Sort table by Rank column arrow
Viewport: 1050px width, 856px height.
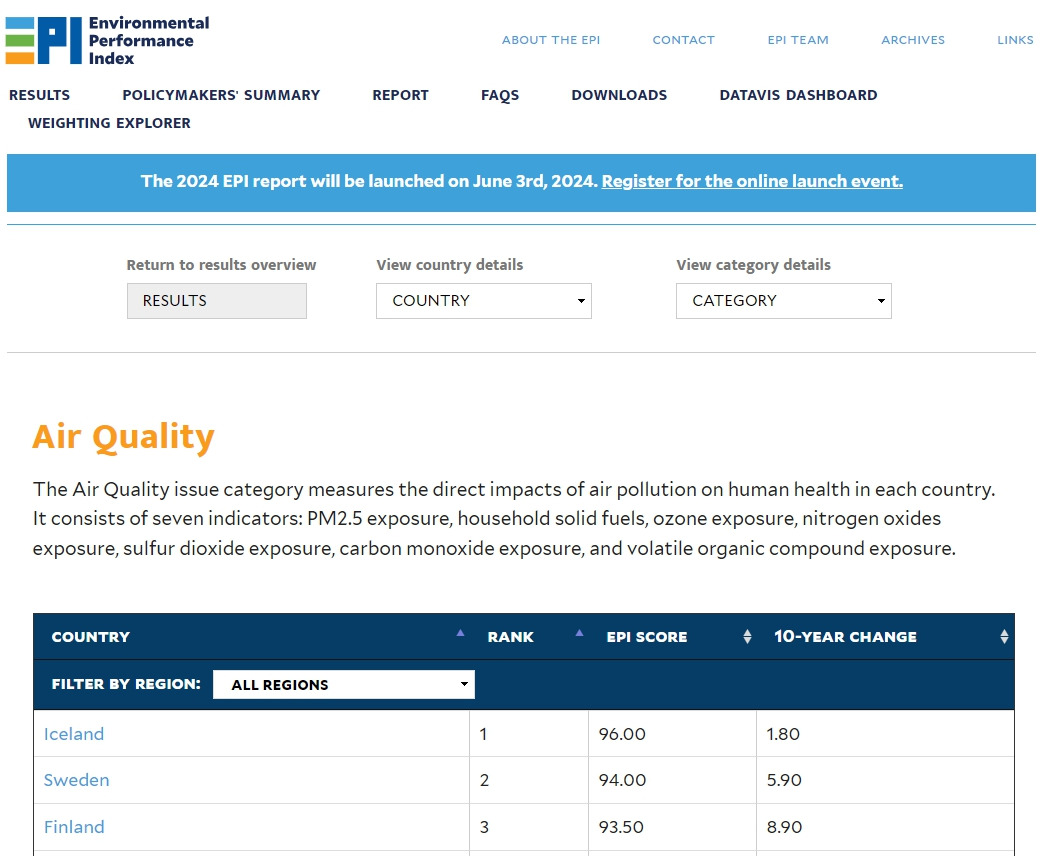[x=579, y=633]
